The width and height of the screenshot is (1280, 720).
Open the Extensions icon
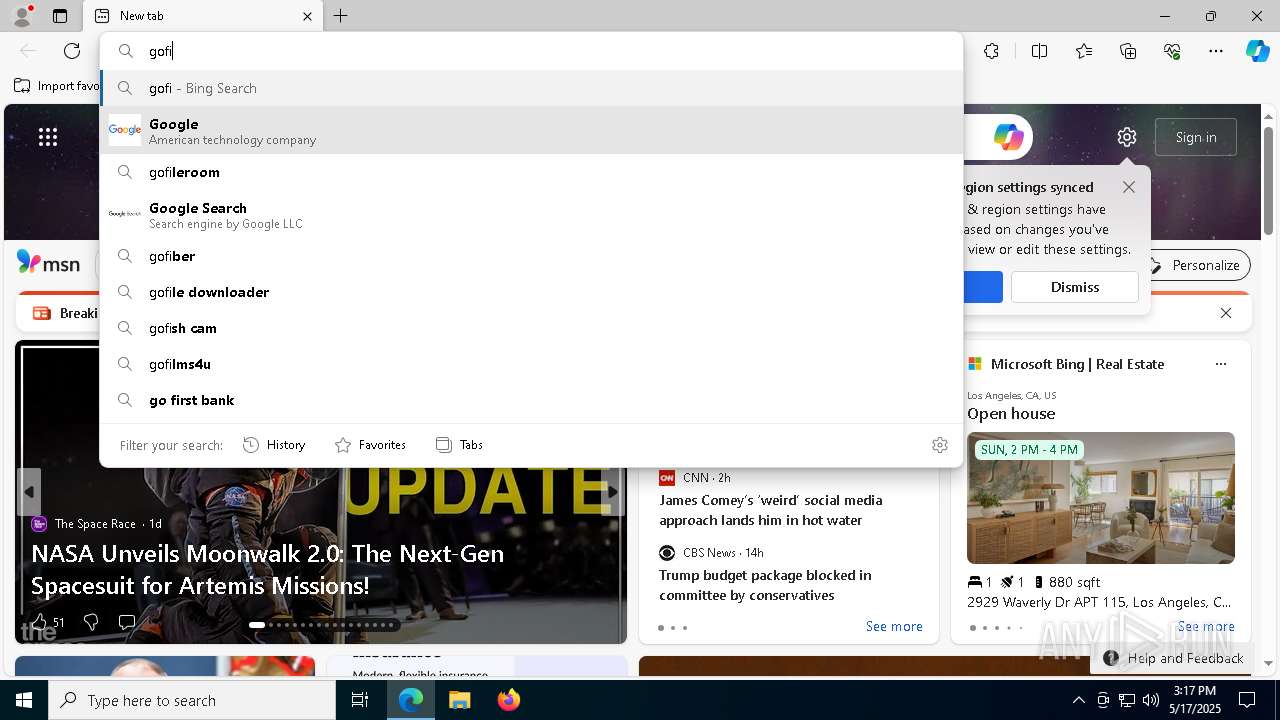pyautogui.click(x=991, y=51)
